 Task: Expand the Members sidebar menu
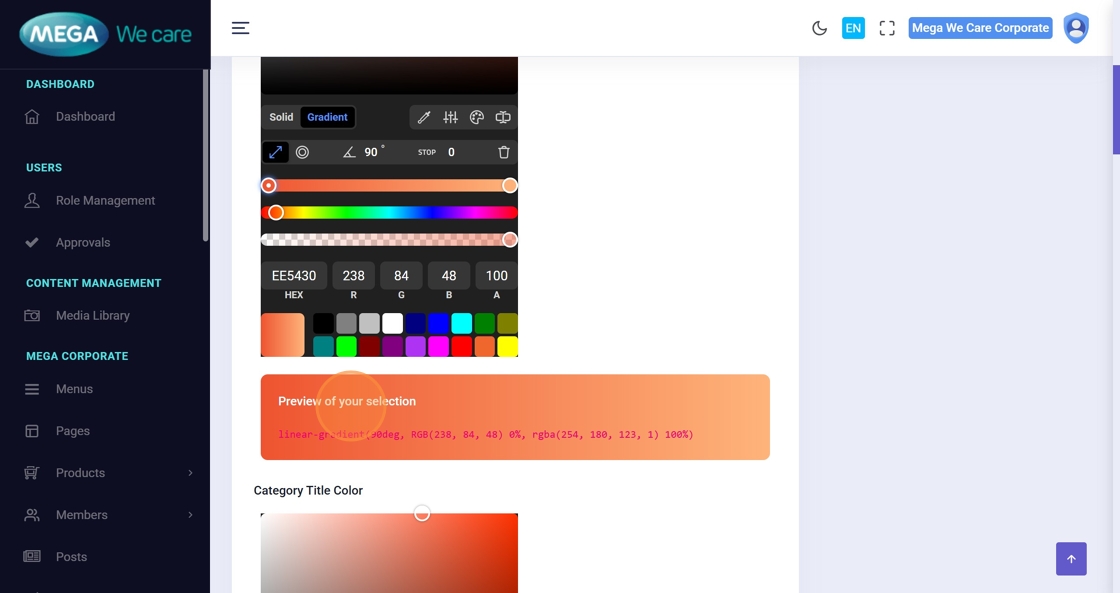click(108, 515)
